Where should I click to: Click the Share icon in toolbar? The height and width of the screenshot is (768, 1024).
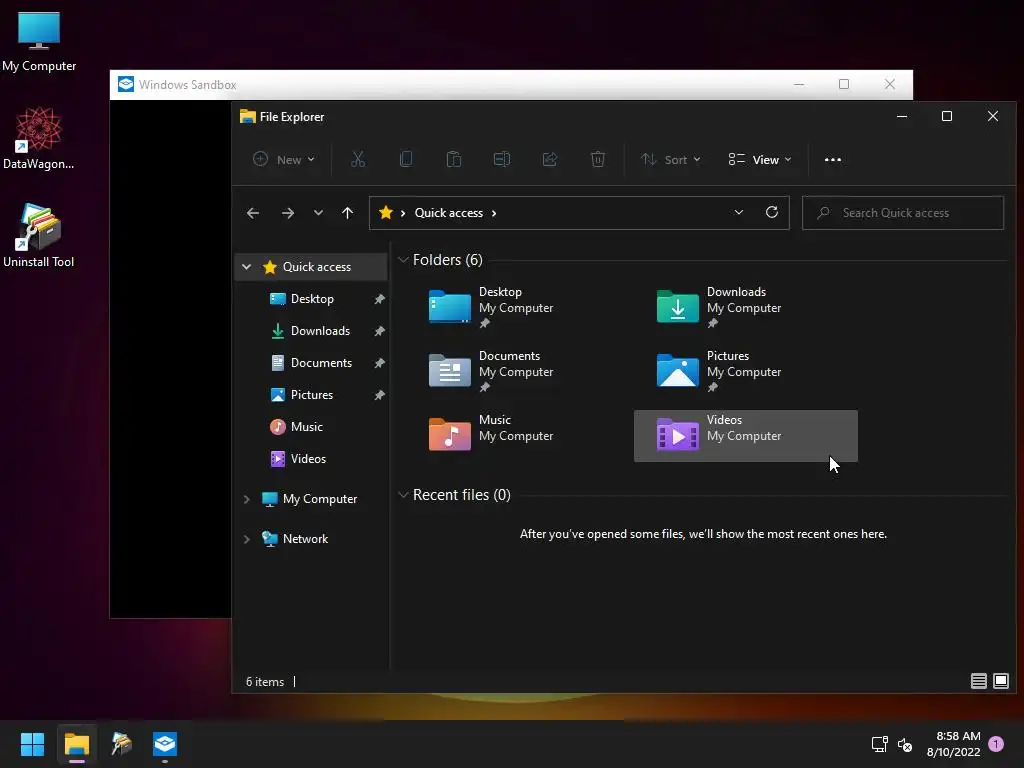point(550,159)
